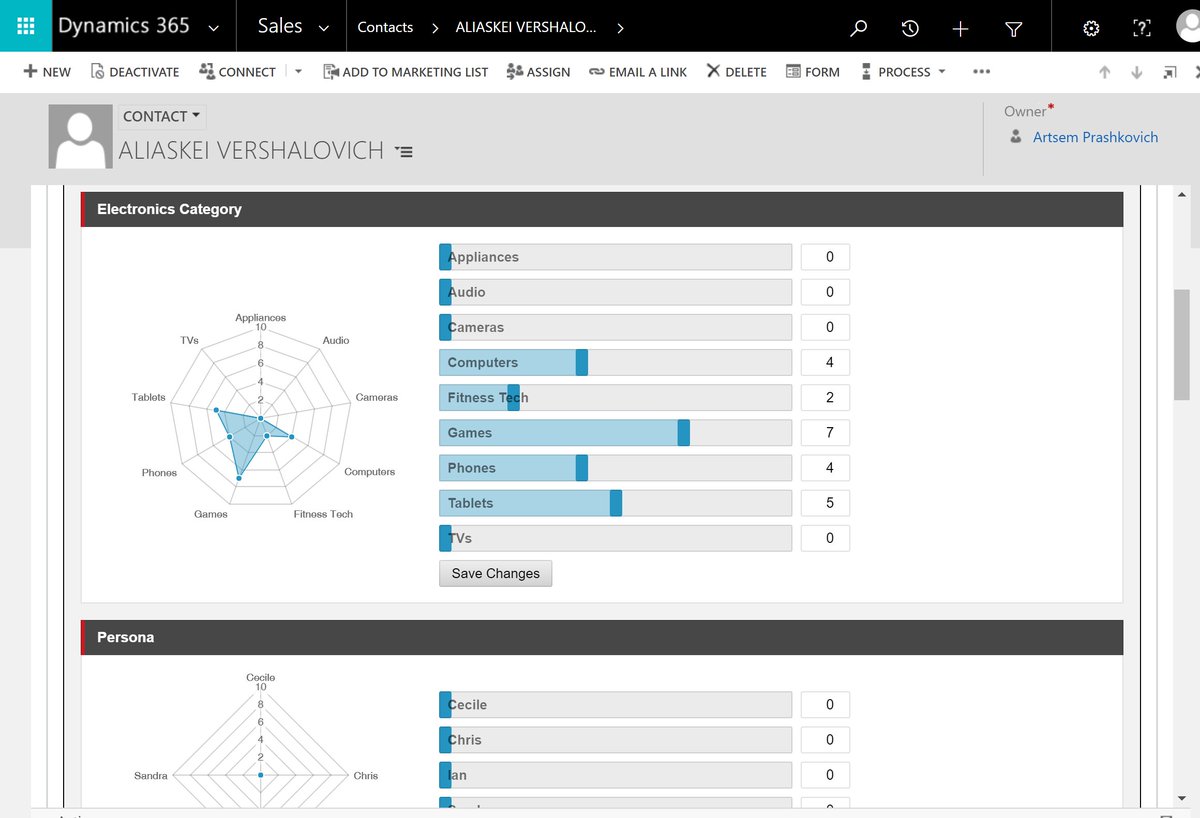The width and height of the screenshot is (1200, 818).
Task: Click the Phones slider handle
Action: (582, 467)
